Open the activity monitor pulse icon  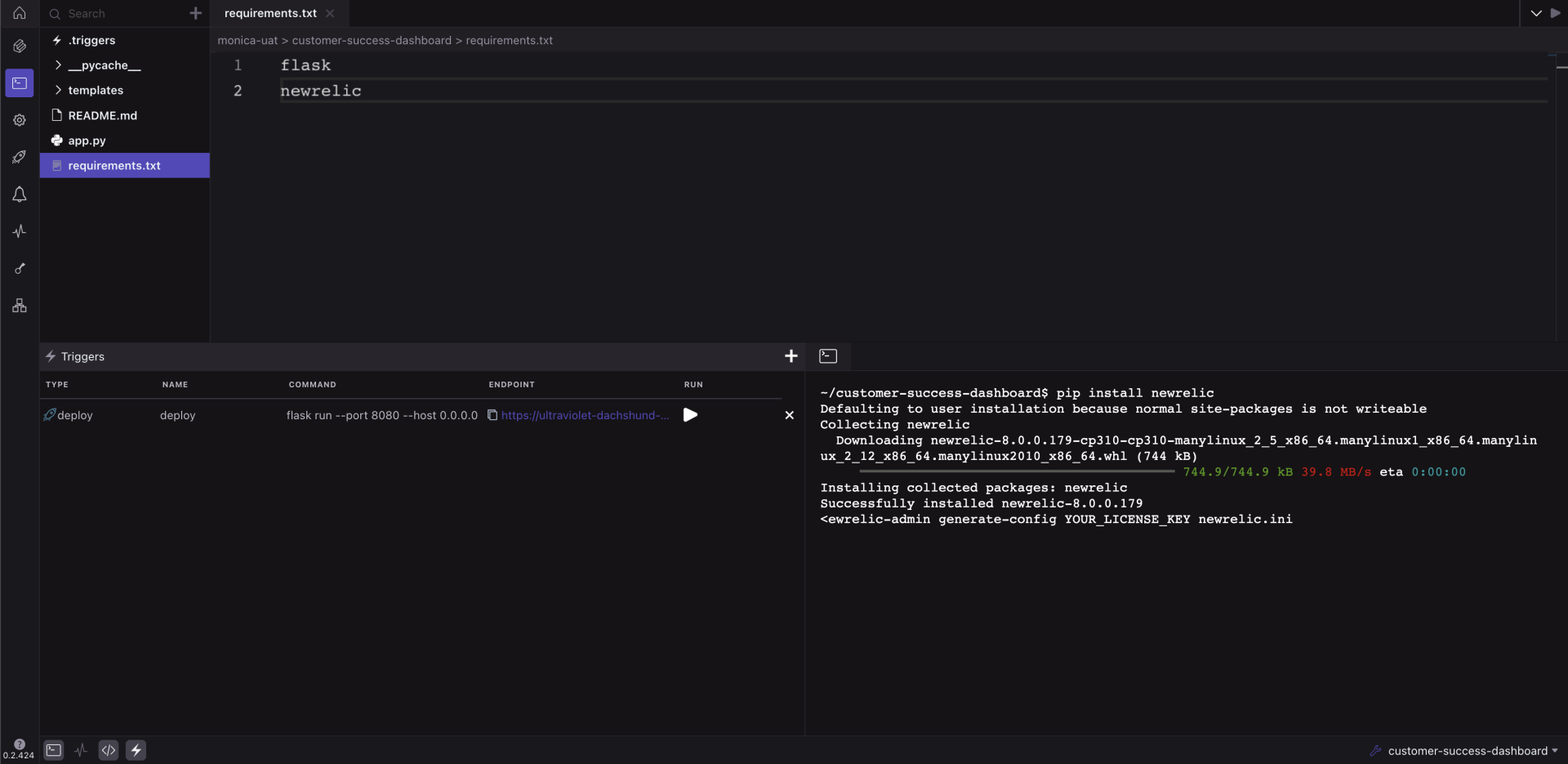click(20, 231)
